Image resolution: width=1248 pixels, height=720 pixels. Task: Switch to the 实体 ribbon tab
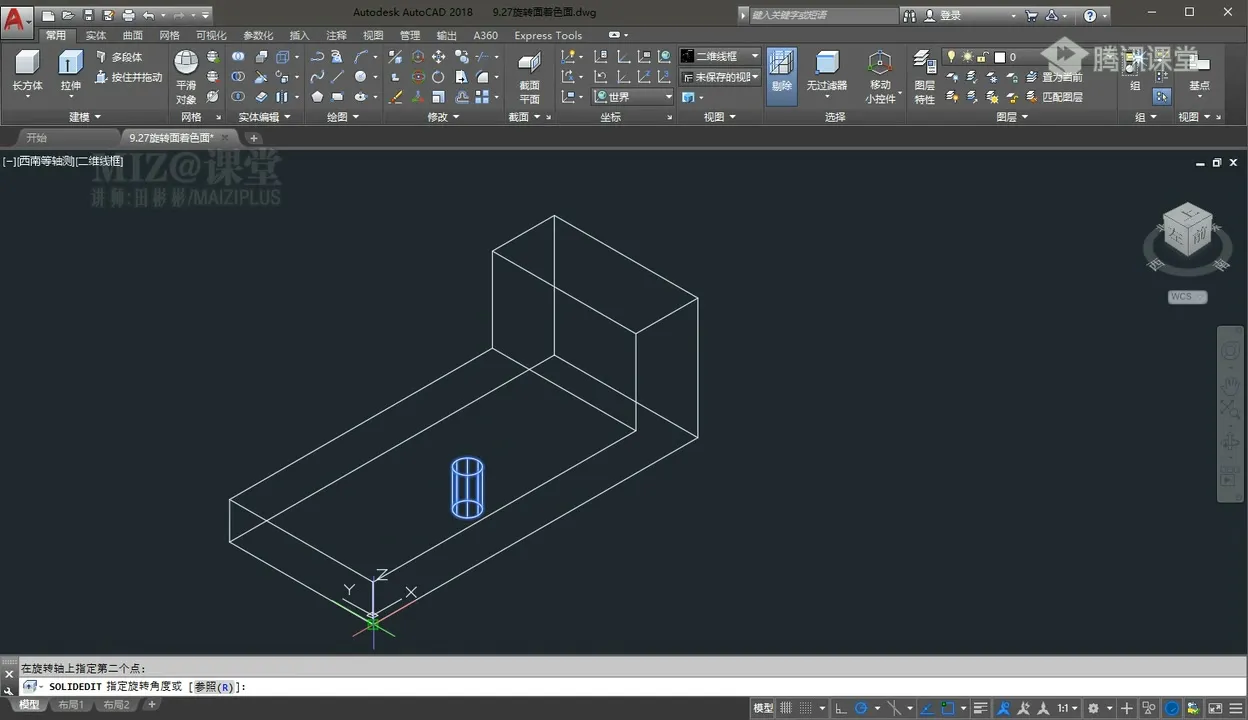coord(96,35)
